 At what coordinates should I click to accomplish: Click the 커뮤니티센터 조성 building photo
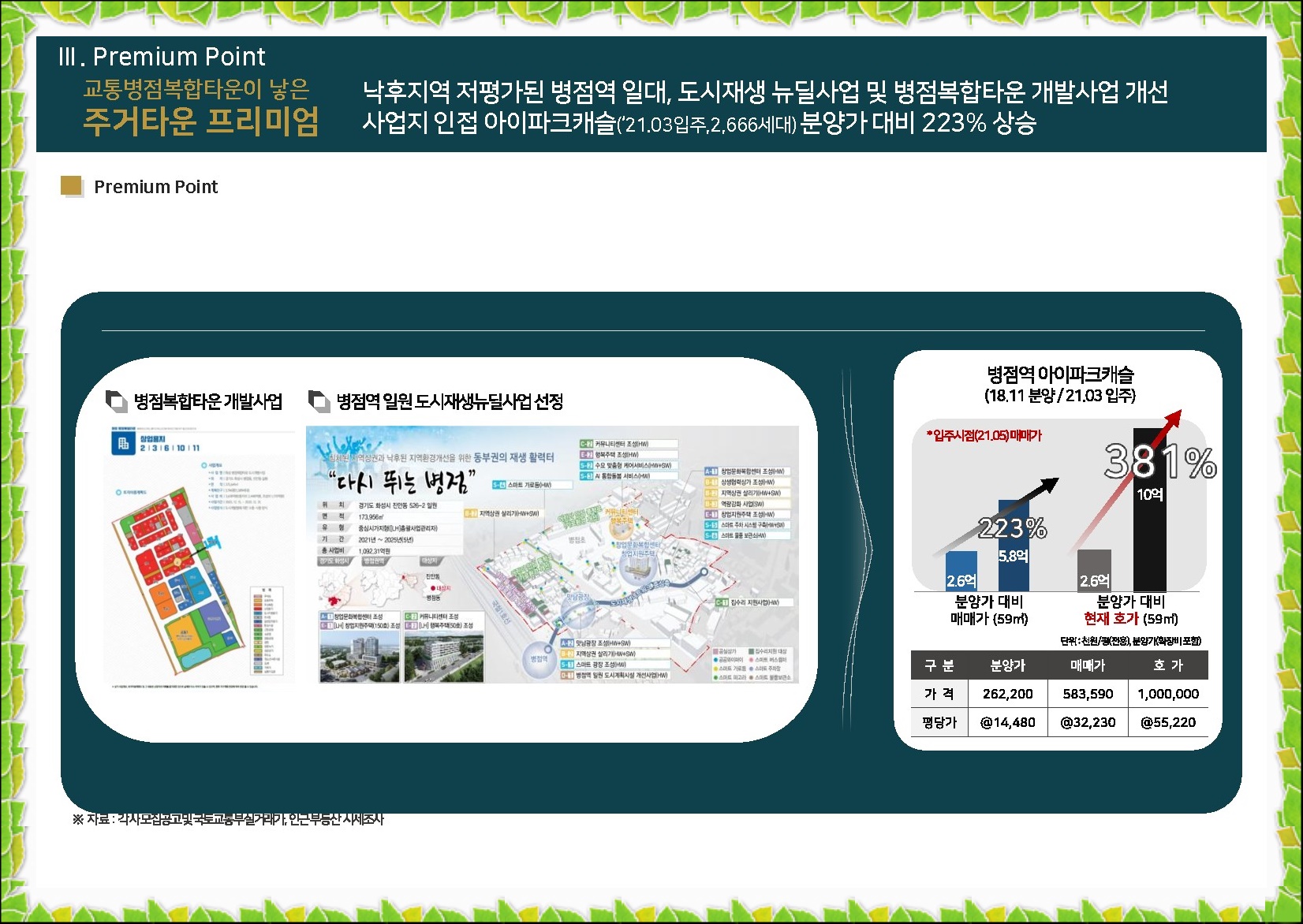click(442, 656)
